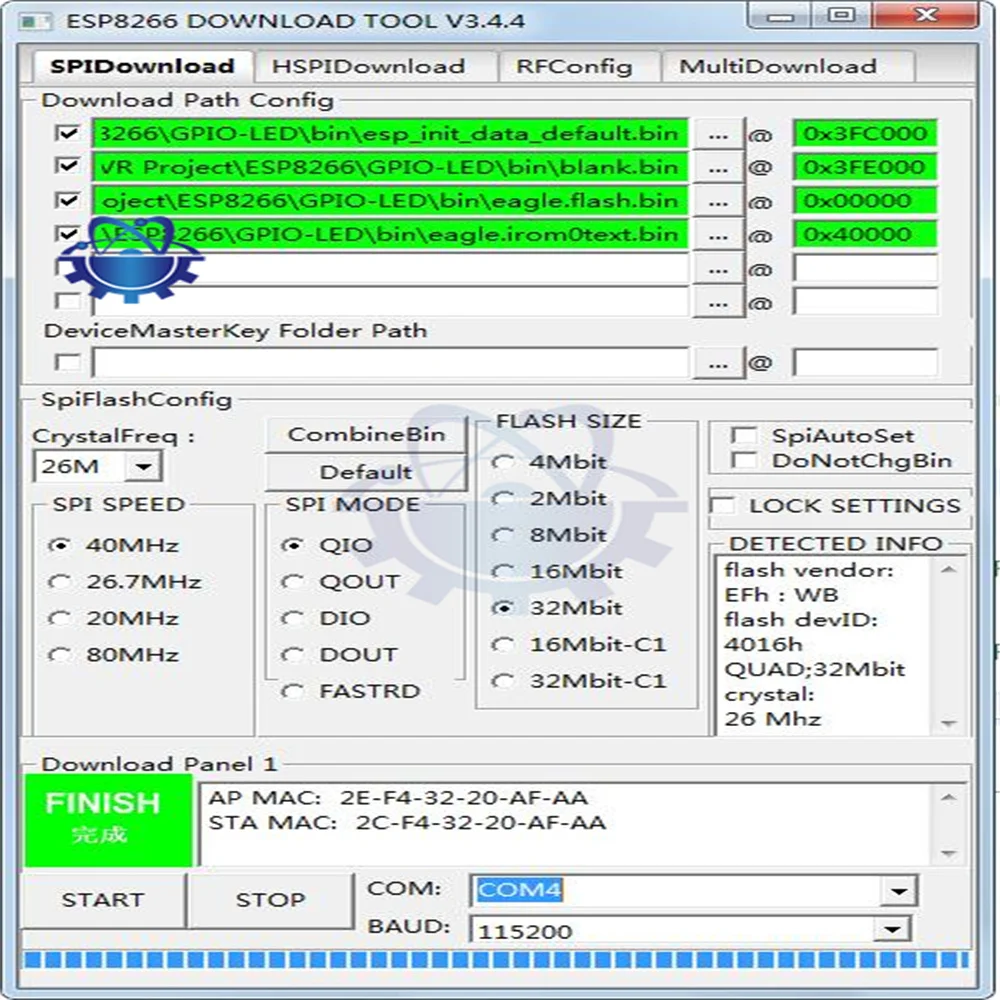Click the 0x40000 address field
This screenshot has width=1000, height=1000.
point(865,235)
